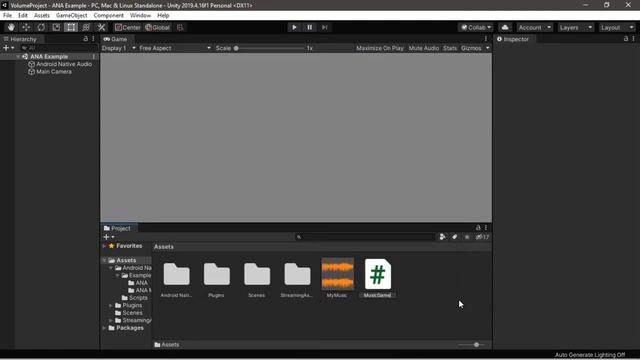
Task: Lock the Inspector panel
Action: coord(626,39)
